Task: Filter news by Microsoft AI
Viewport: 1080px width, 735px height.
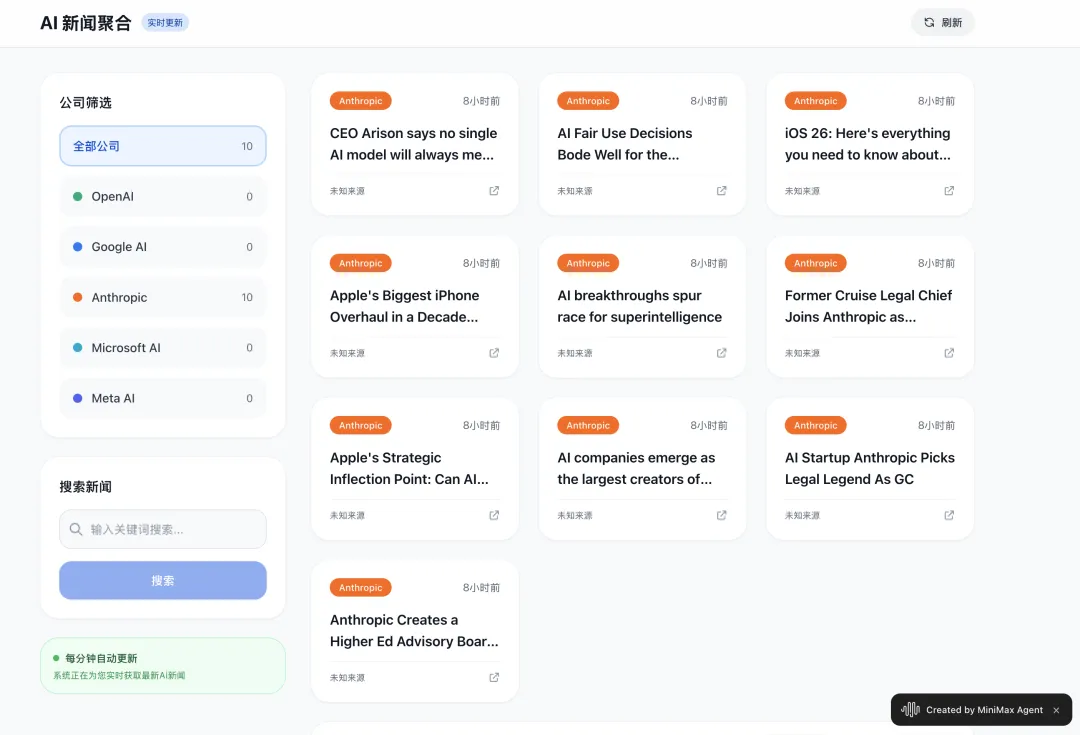Action: tap(163, 348)
